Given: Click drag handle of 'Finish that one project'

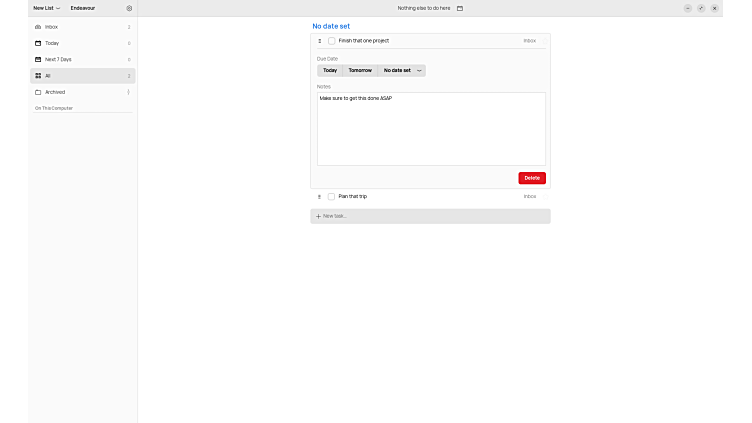Looking at the screenshot, I should point(320,41).
